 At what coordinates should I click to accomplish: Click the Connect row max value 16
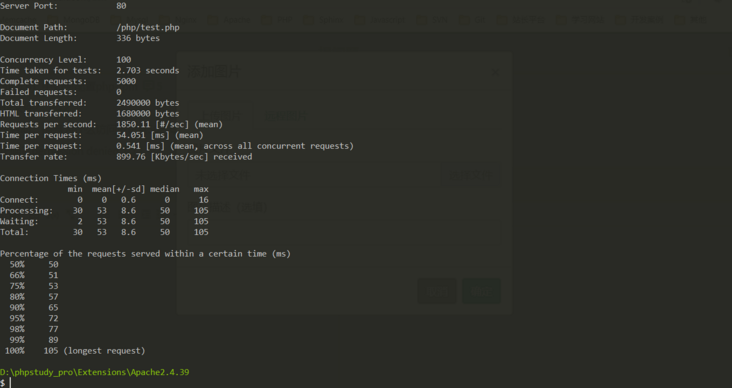(x=204, y=199)
